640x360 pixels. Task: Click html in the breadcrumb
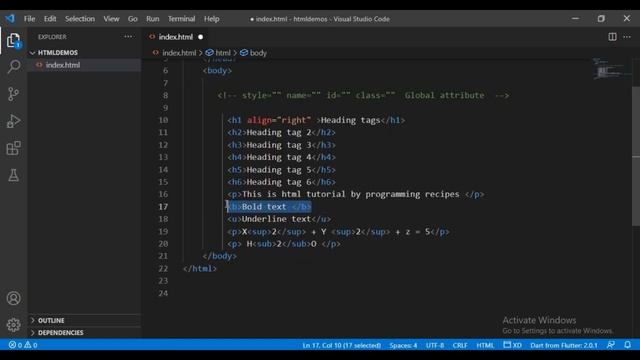[x=223, y=53]
